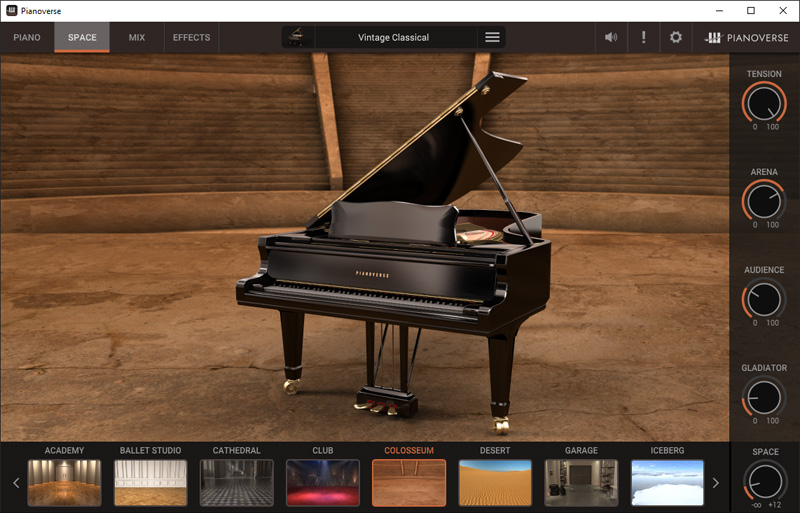Click the Tension knob

[764, 103]
